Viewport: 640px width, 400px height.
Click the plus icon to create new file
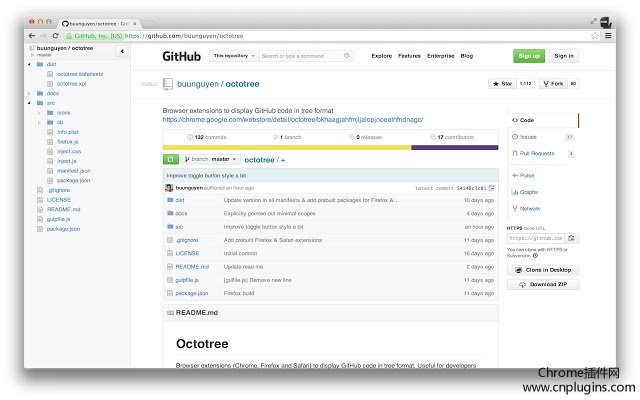[x=283, y=160]
